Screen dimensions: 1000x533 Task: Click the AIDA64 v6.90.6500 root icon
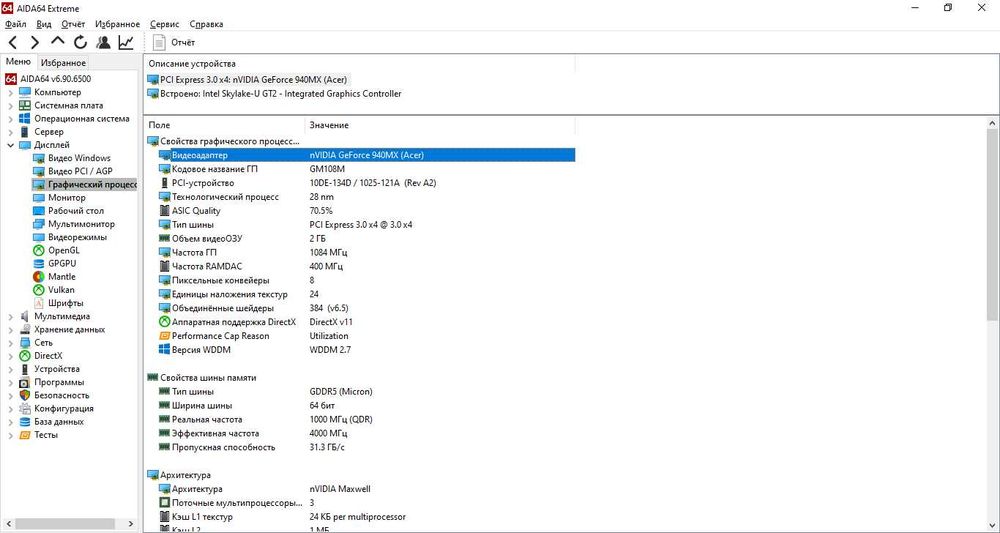point(10,79)
